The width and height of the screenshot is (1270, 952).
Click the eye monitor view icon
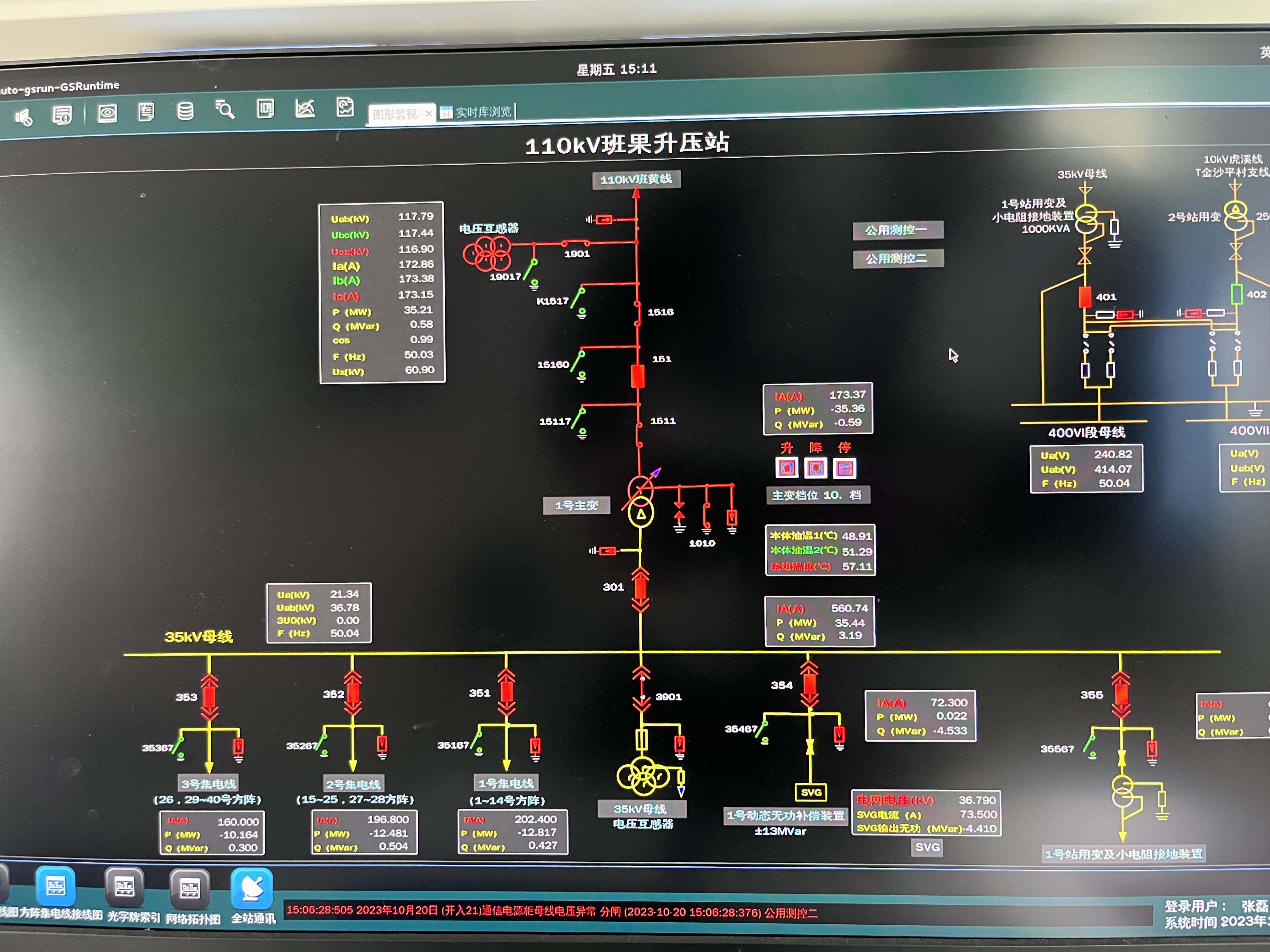tap(107, 113)
